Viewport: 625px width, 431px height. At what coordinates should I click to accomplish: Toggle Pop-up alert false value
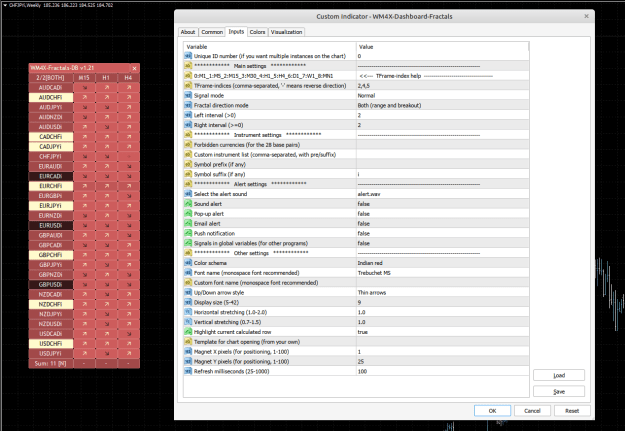pyautogui.click(x=442, y=214)
